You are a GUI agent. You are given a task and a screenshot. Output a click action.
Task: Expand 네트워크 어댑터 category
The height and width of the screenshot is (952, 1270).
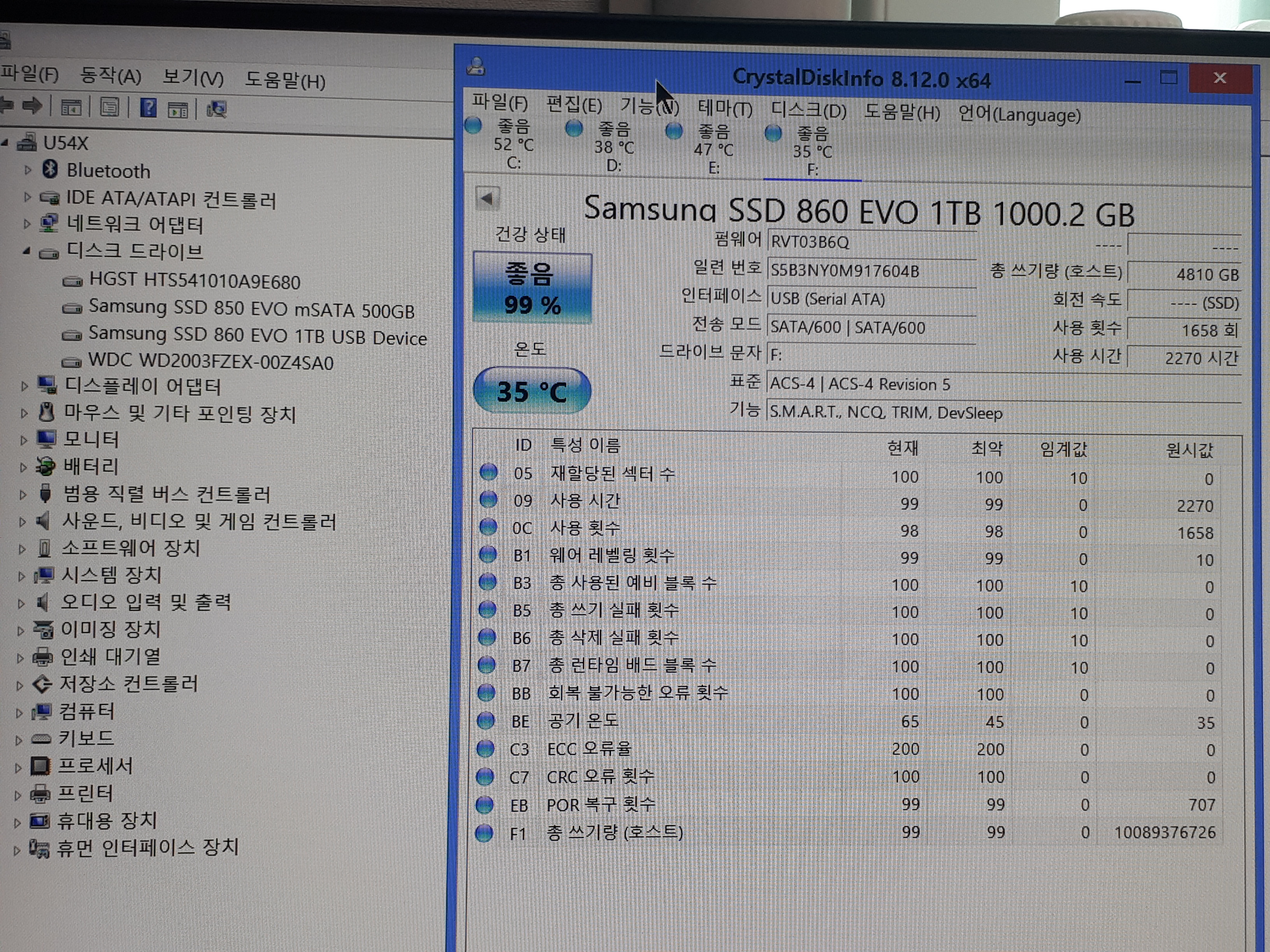tap(26, 224)
